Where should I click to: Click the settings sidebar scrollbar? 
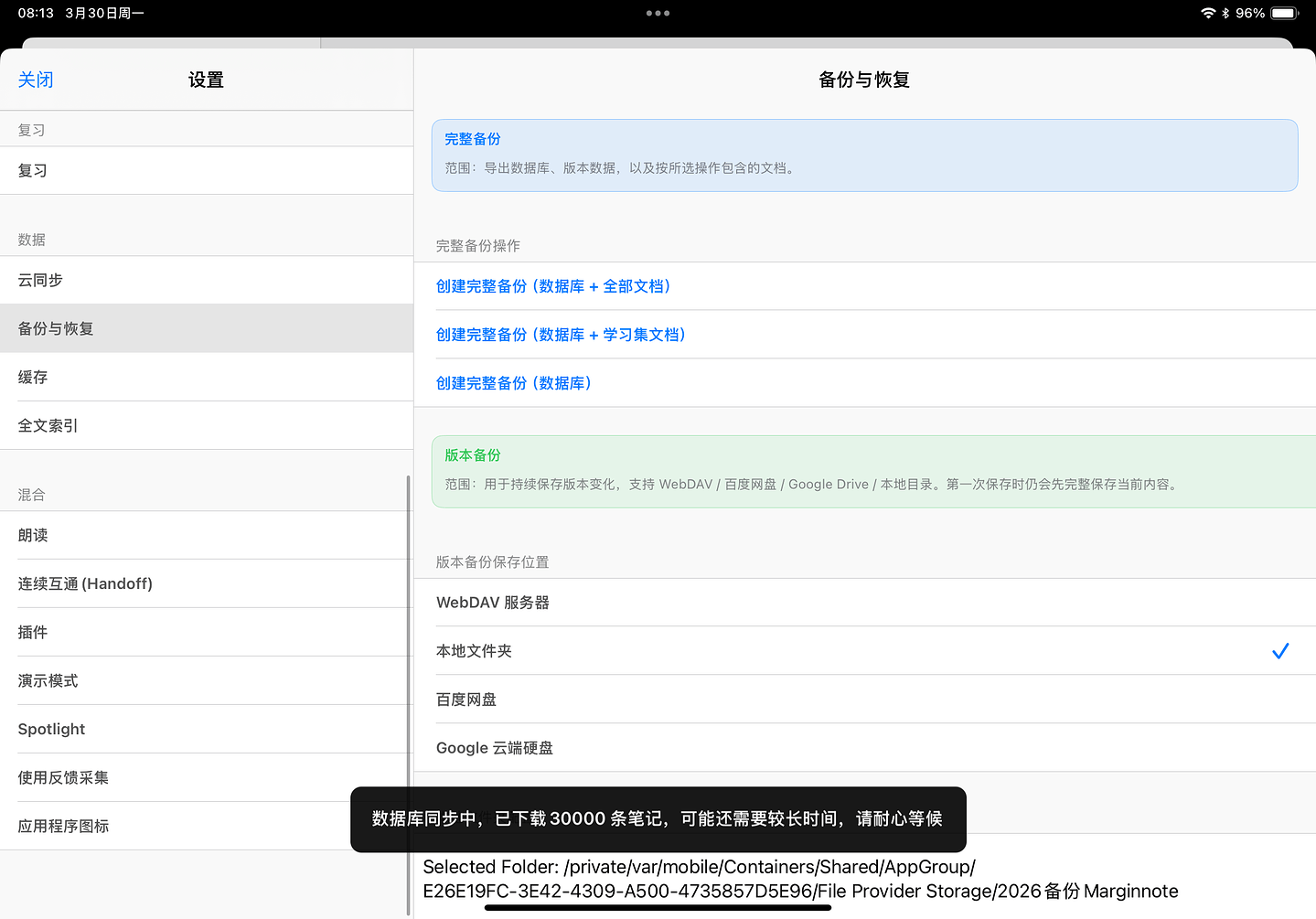[x=408, y=695]
